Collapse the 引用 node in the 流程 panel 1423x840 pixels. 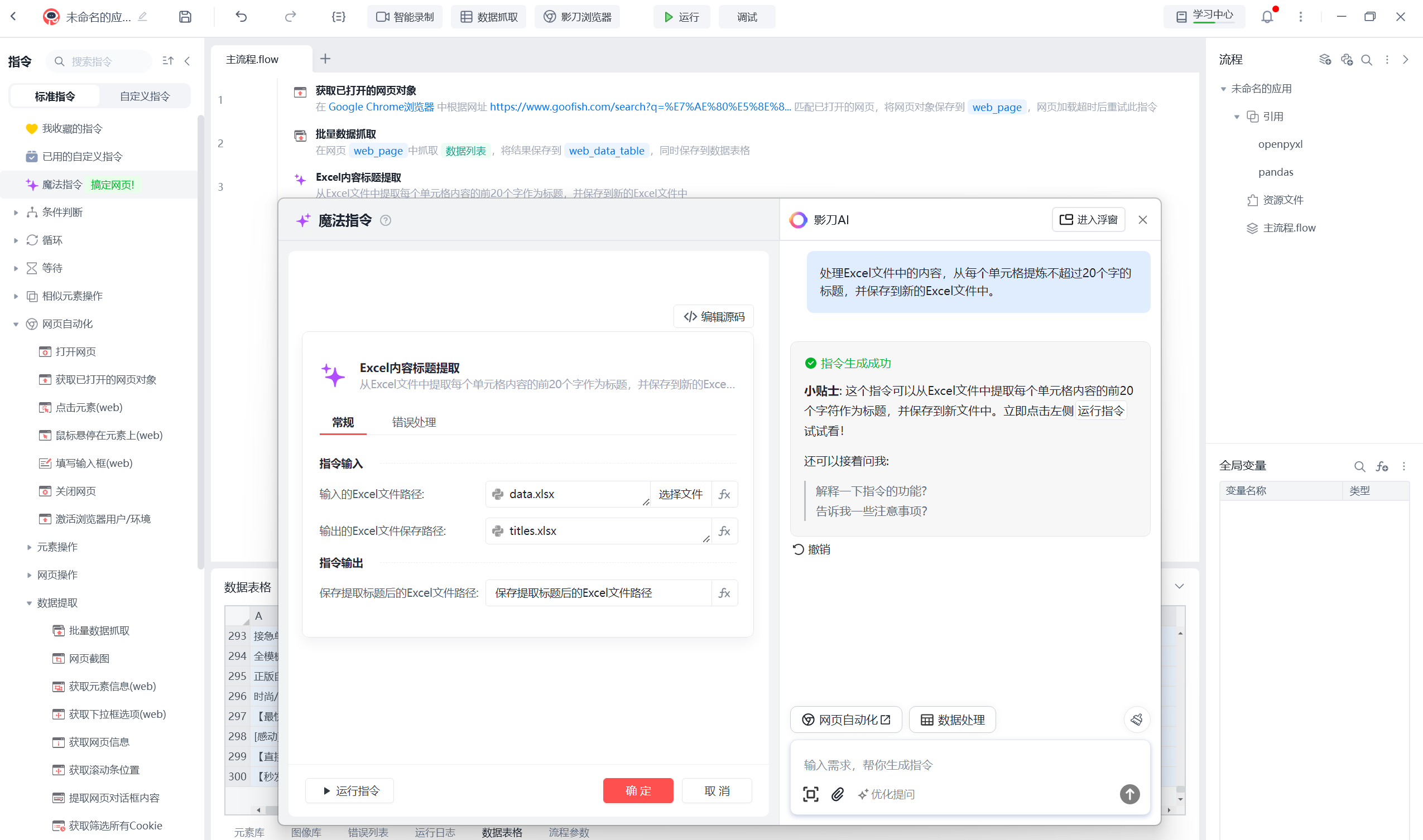pyautogui.click(x=1237, y=116)
